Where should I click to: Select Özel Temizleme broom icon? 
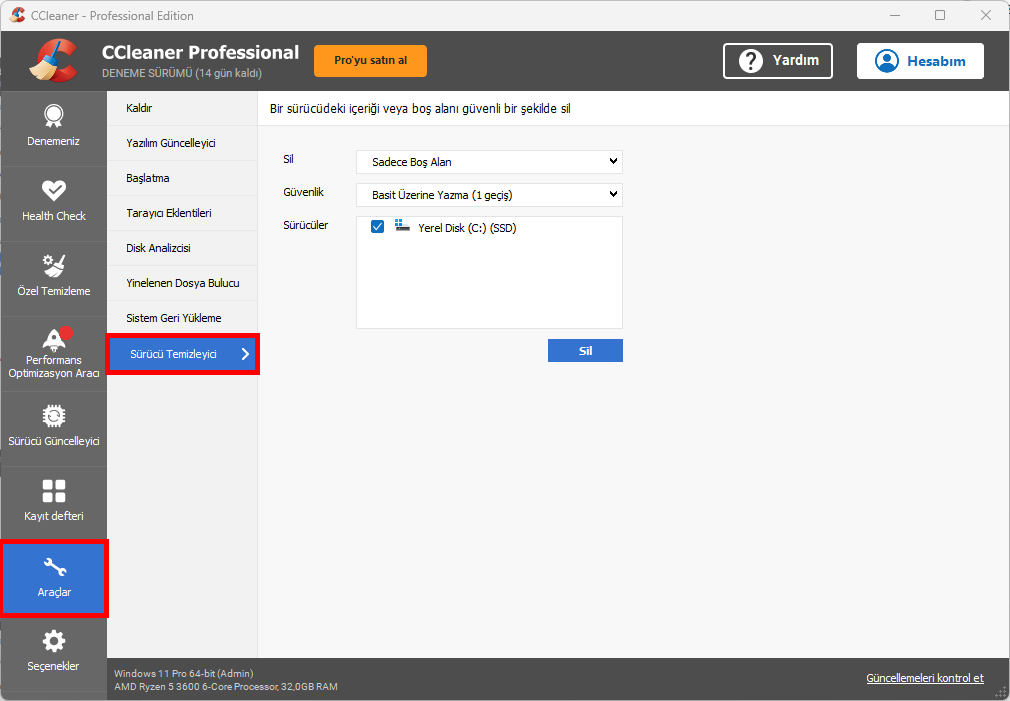pyautogui.click(x=53, y=265)
